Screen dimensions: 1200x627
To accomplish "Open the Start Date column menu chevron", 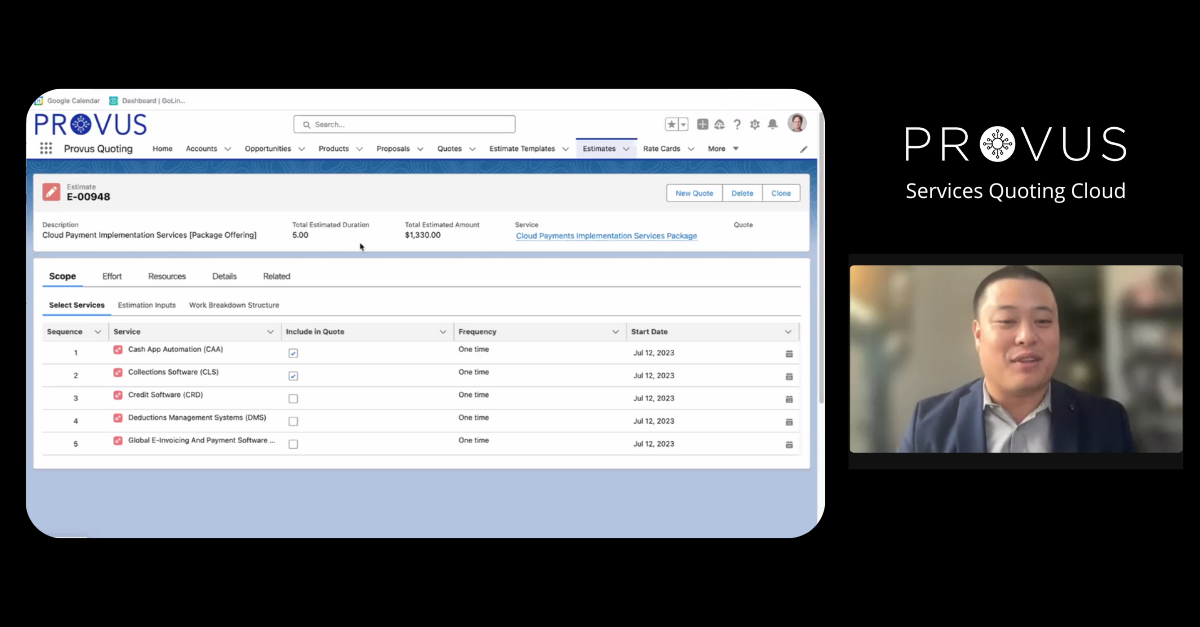I will (788, 331).
